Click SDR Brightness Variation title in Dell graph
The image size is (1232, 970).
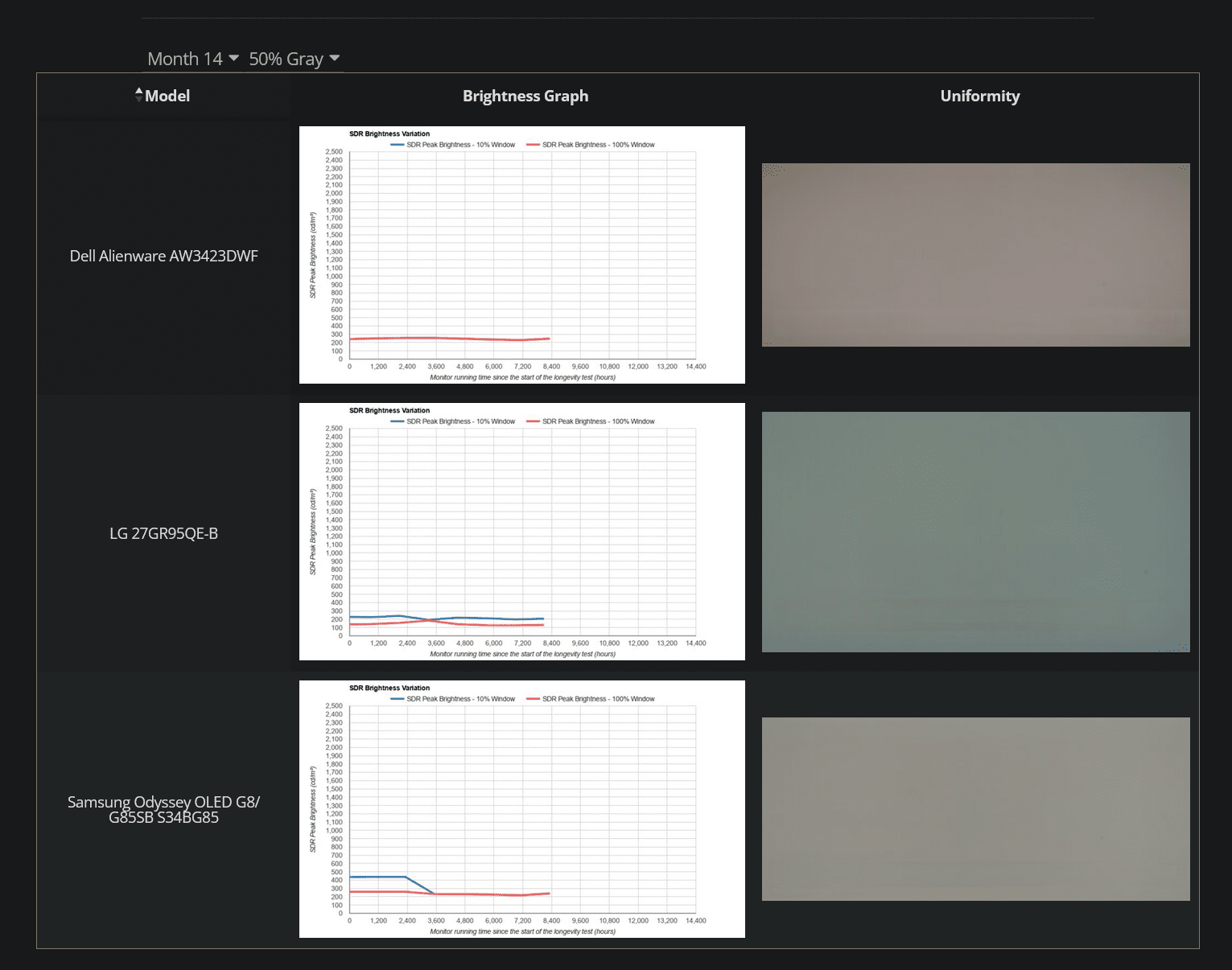click(x=389, y=134)
